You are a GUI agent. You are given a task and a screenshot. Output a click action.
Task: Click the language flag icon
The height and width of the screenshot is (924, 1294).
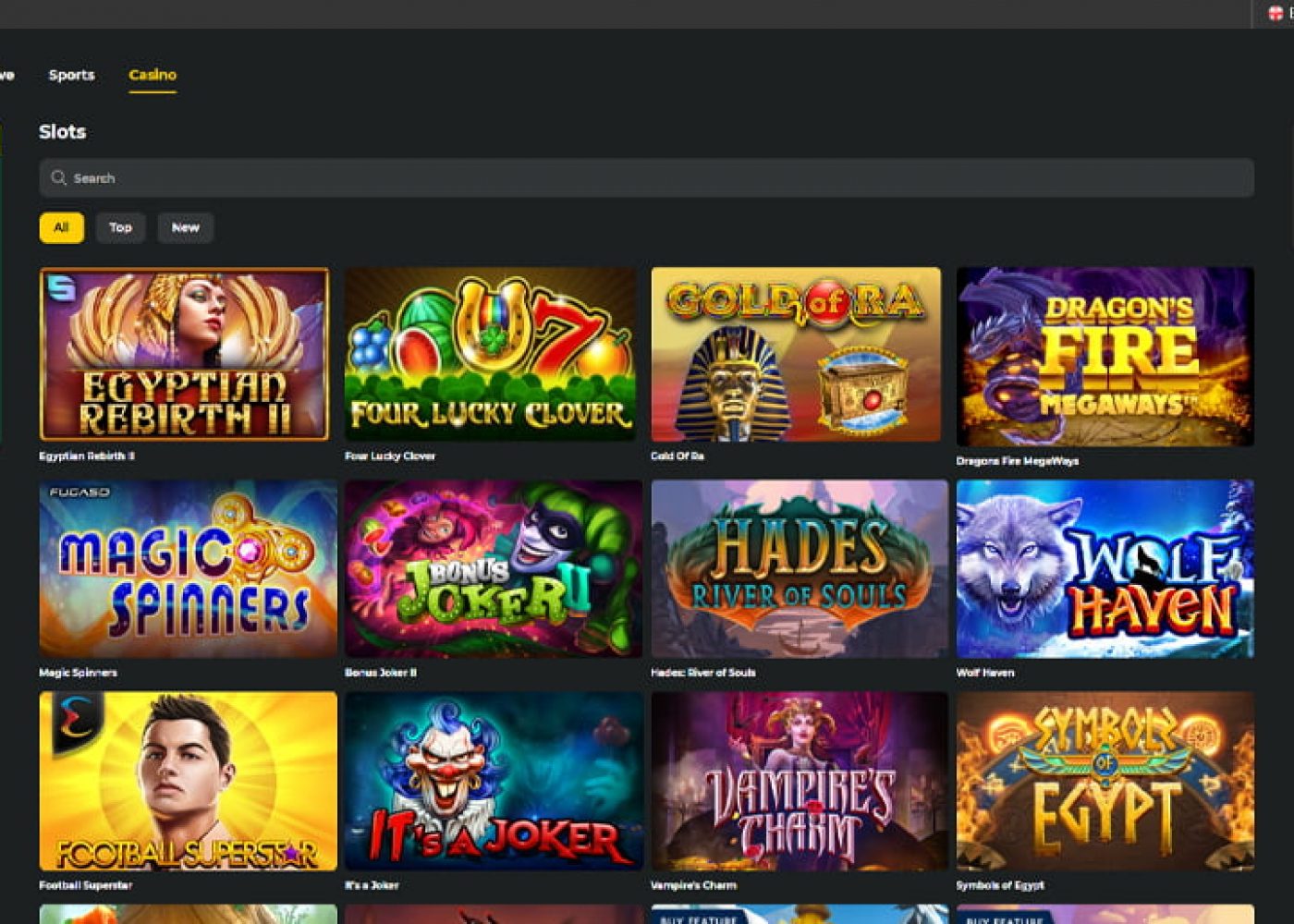(x=1276, y=13)
